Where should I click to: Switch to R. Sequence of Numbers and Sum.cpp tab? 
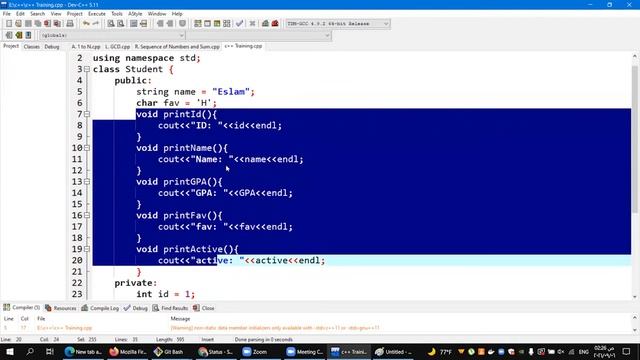coord(177,47)
